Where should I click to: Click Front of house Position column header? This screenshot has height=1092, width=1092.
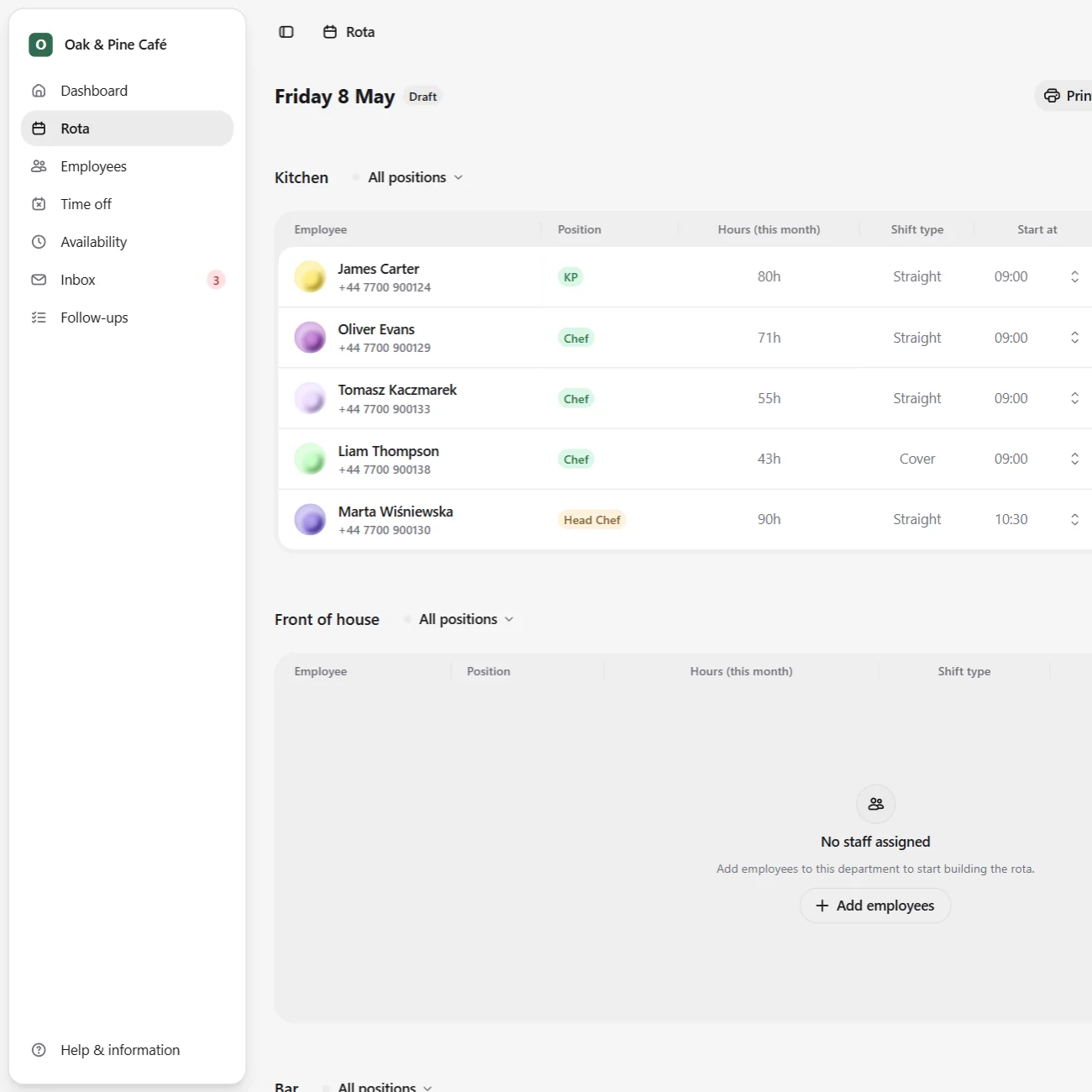point(489,671)
